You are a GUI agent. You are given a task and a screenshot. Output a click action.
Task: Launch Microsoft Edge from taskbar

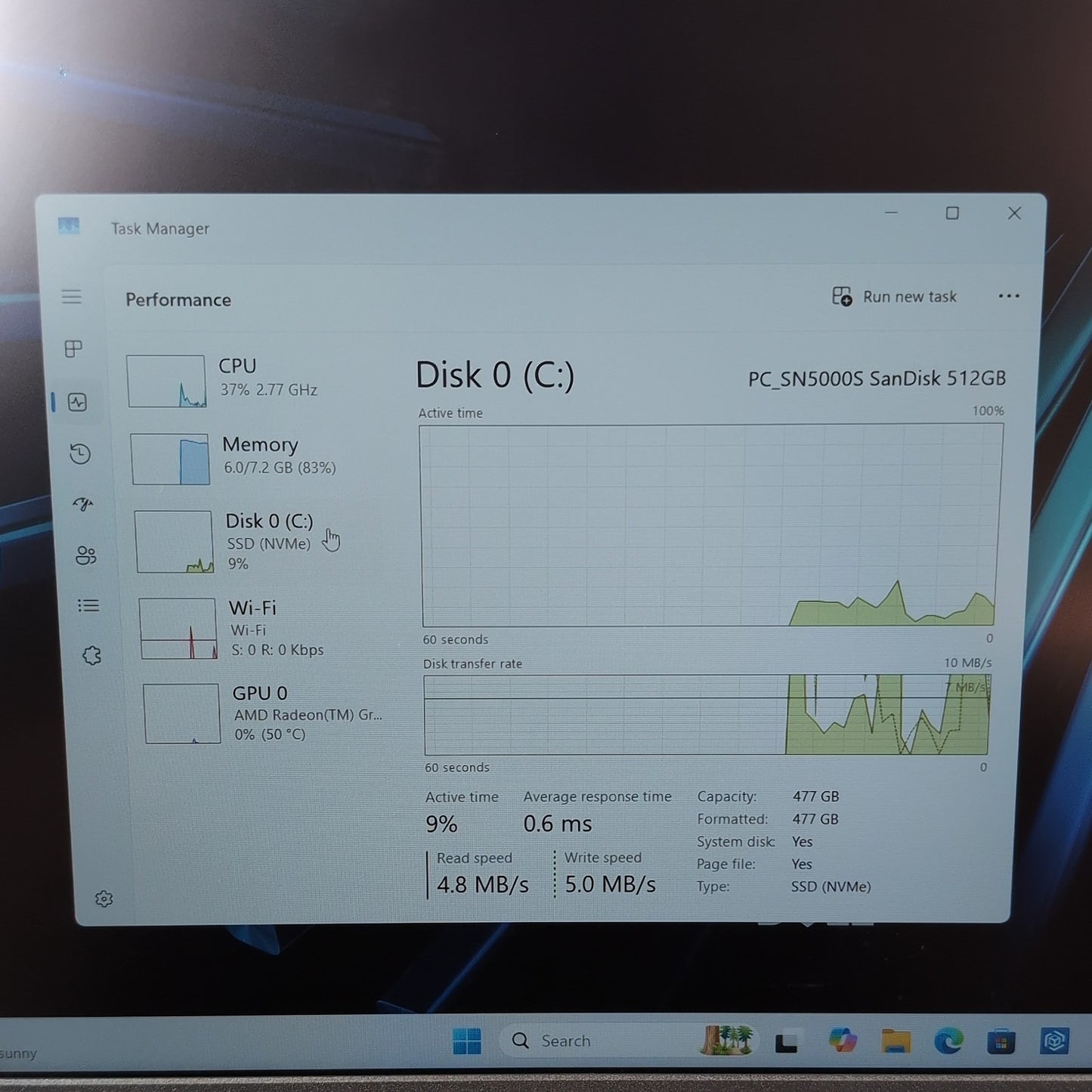(x=948, y=1041)
